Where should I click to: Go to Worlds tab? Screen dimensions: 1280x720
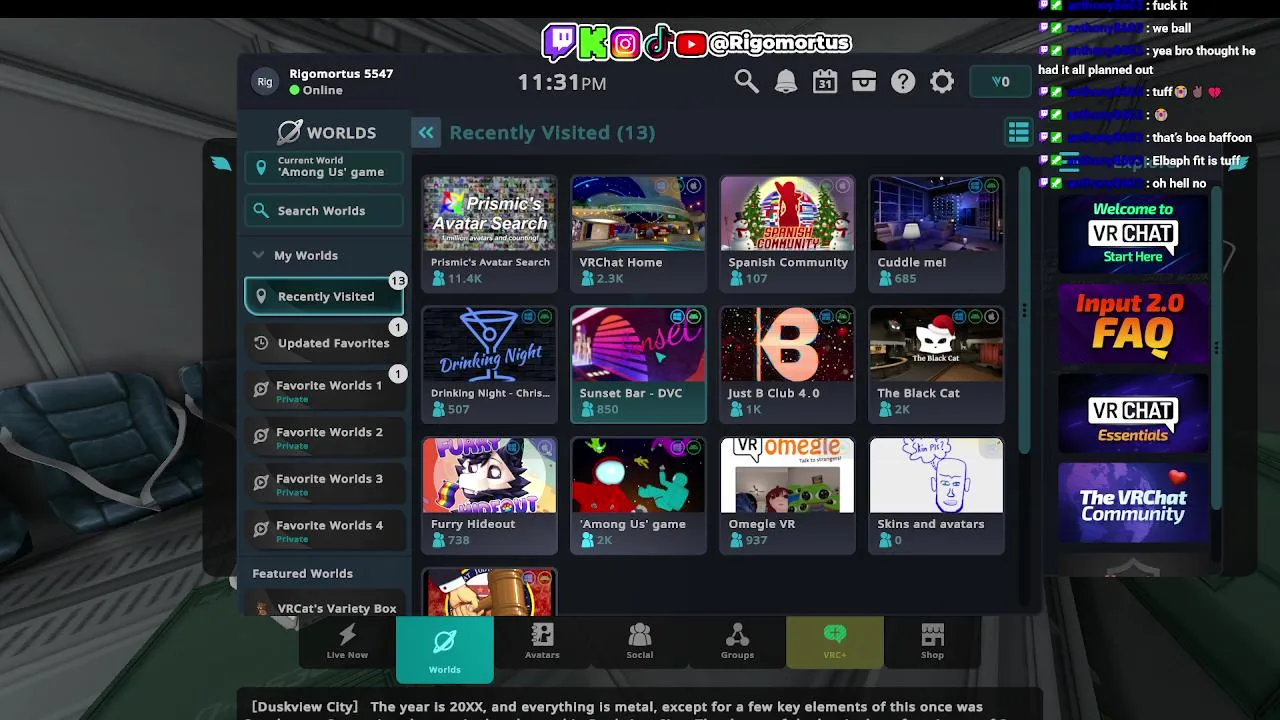[x=445, y=648]
